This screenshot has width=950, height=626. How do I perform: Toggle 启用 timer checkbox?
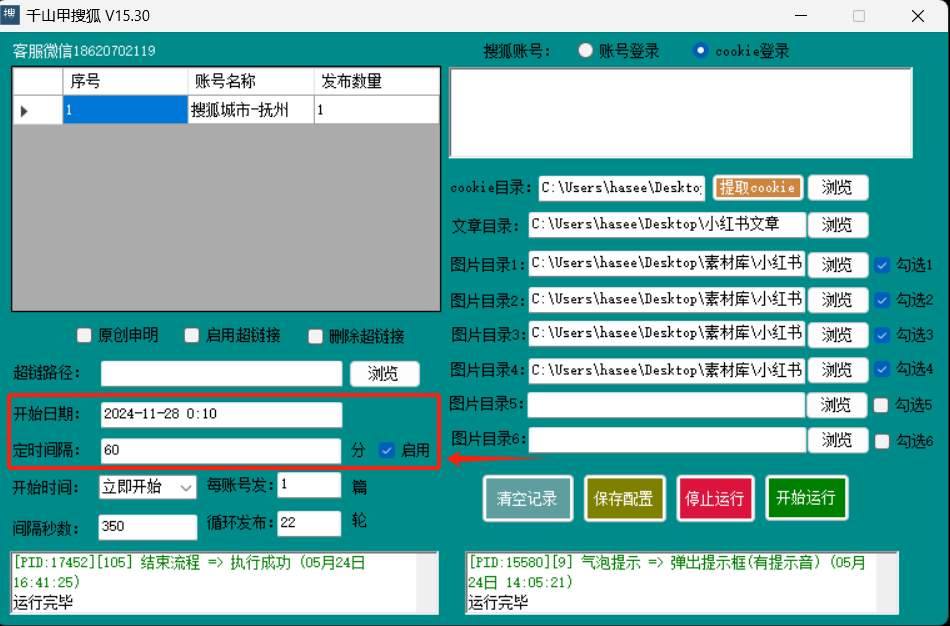[x=387, y=450]
